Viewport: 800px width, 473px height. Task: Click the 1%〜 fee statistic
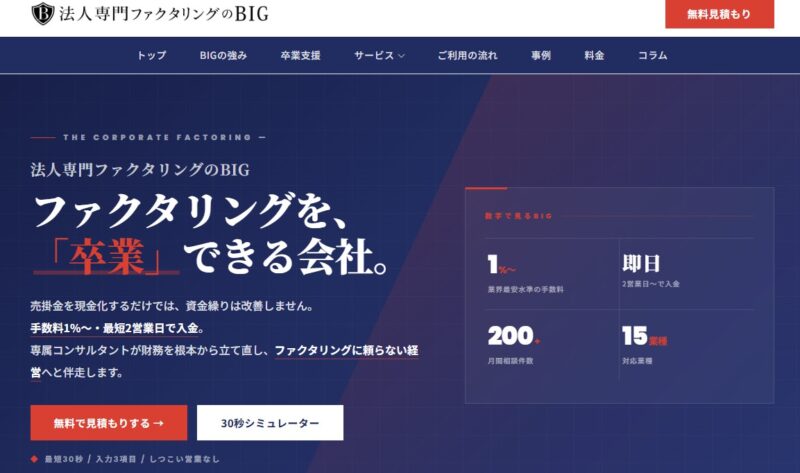click(x=502, y=265)
